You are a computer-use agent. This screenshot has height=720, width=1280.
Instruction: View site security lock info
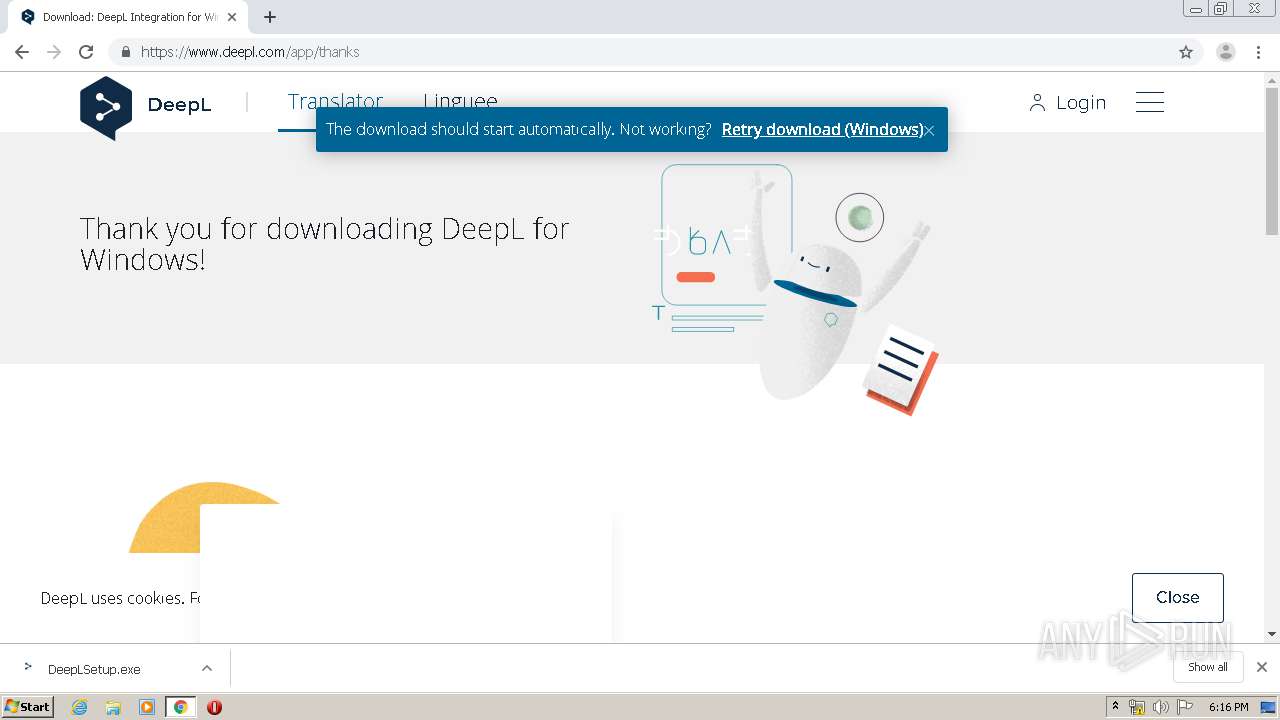coord(126,52)
